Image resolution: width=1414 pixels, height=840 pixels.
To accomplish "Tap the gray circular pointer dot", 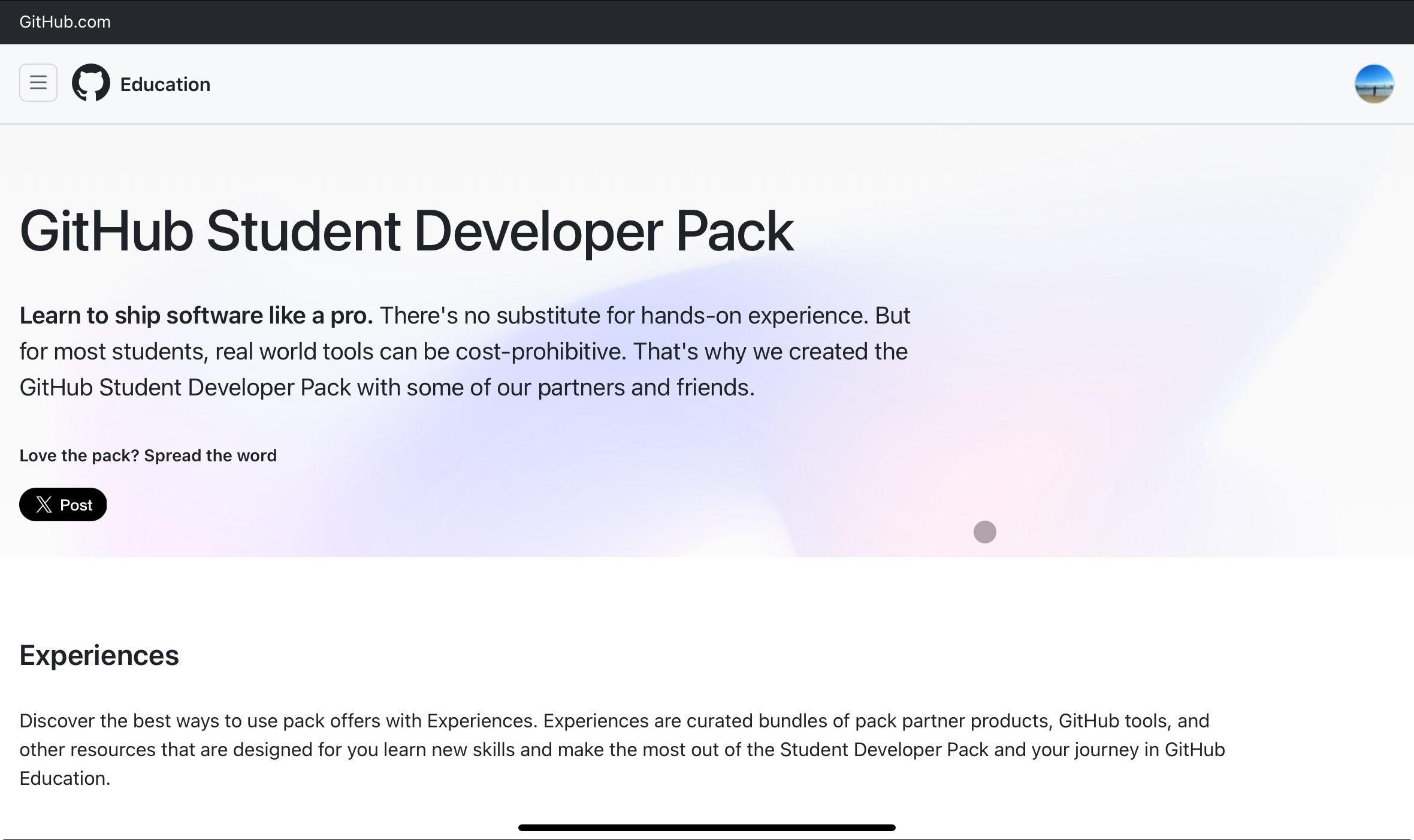I will tap(984, 532).
